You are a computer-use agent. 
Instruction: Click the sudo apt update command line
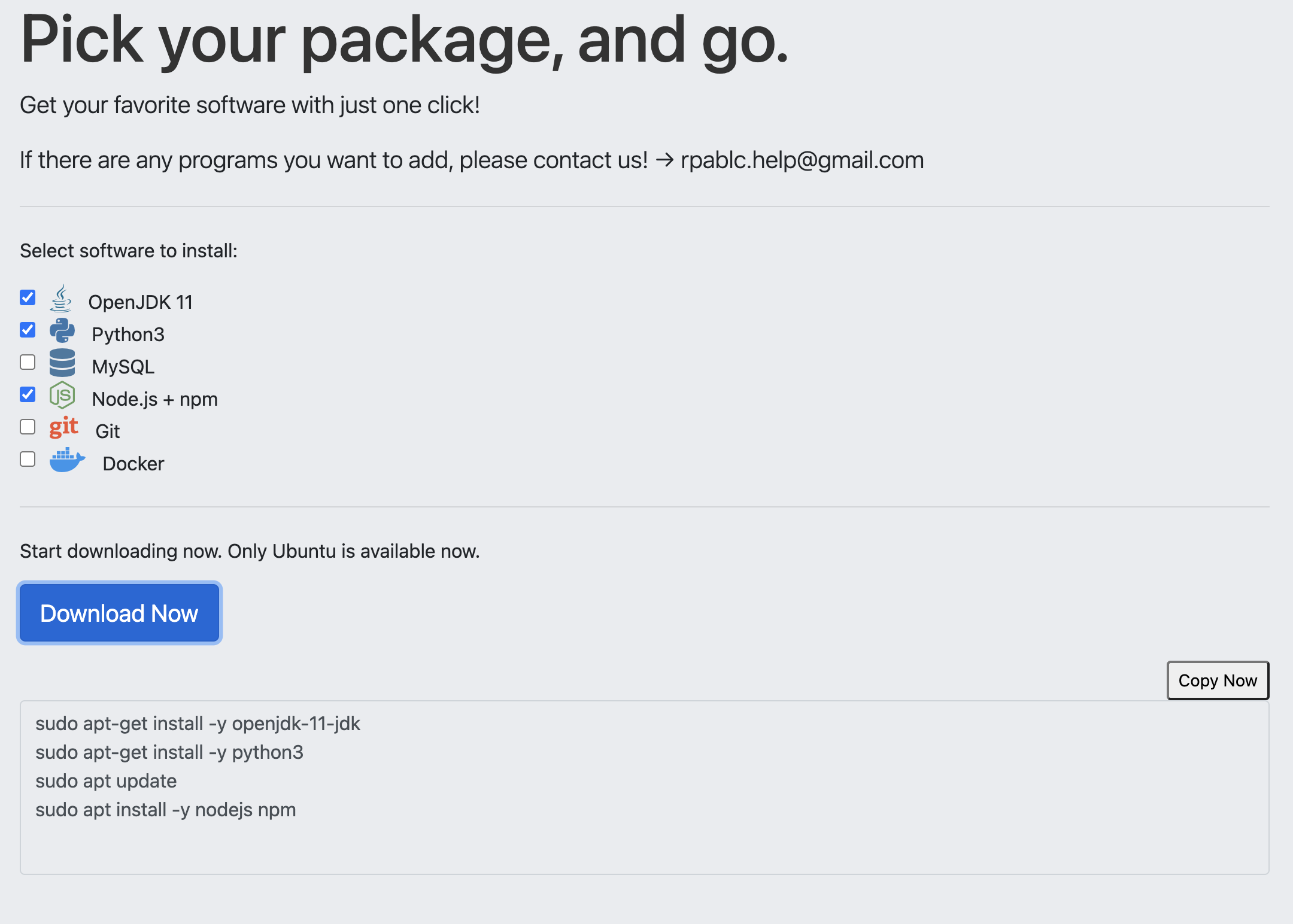(106, 781)
